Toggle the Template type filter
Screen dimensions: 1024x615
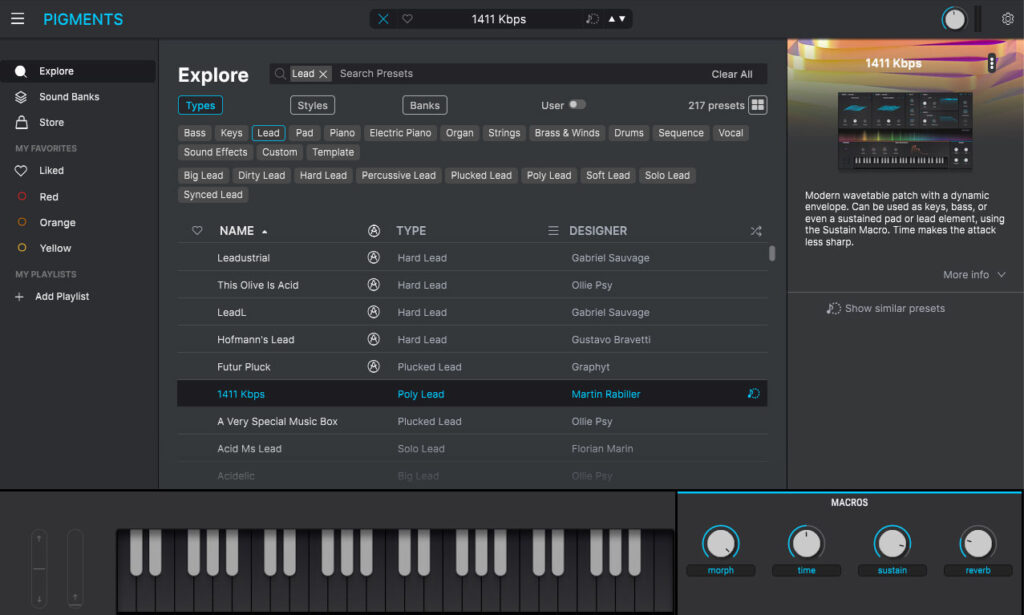coord(333,152)
